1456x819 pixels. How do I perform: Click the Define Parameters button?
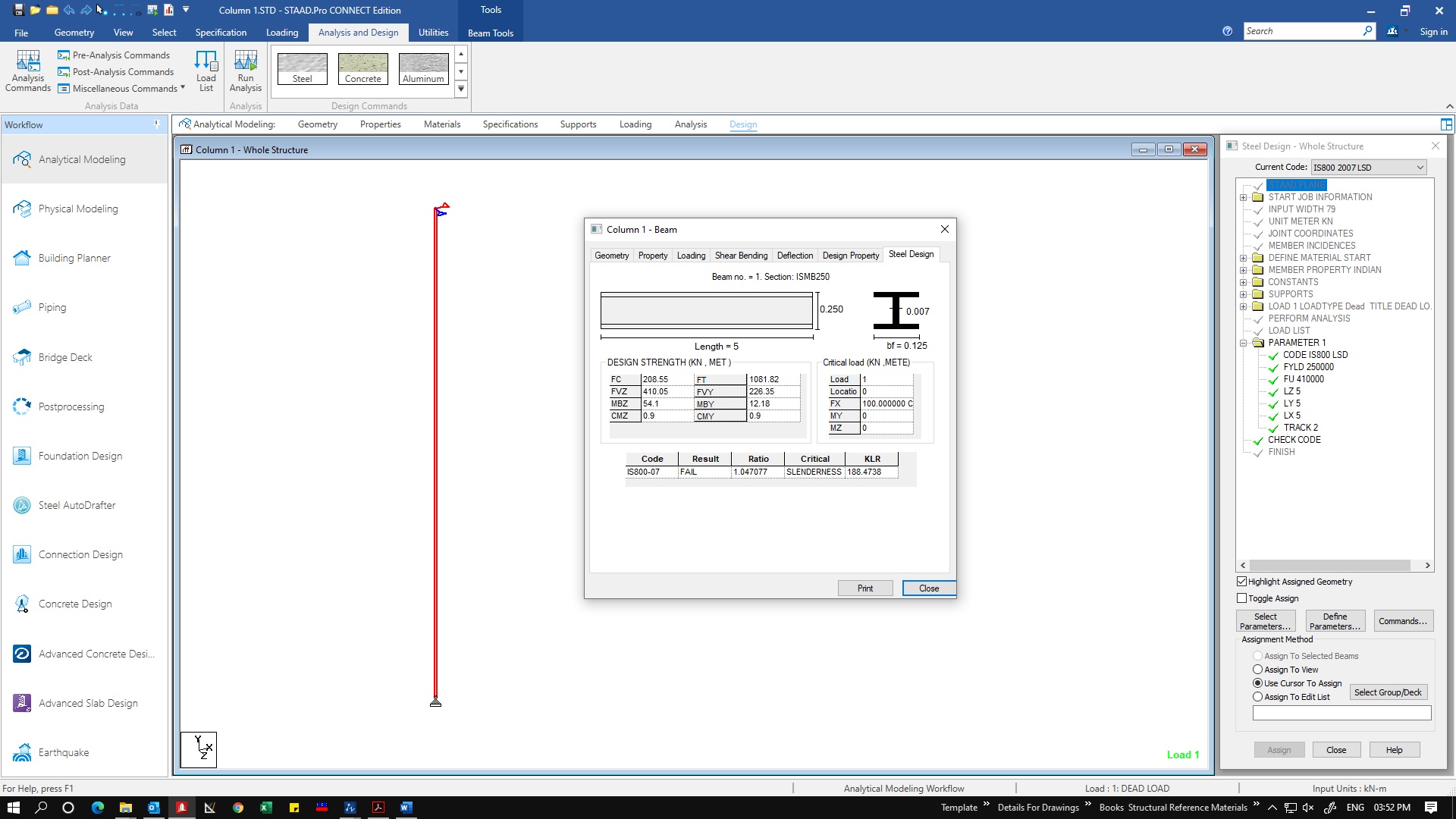(x=1335, y=621)
